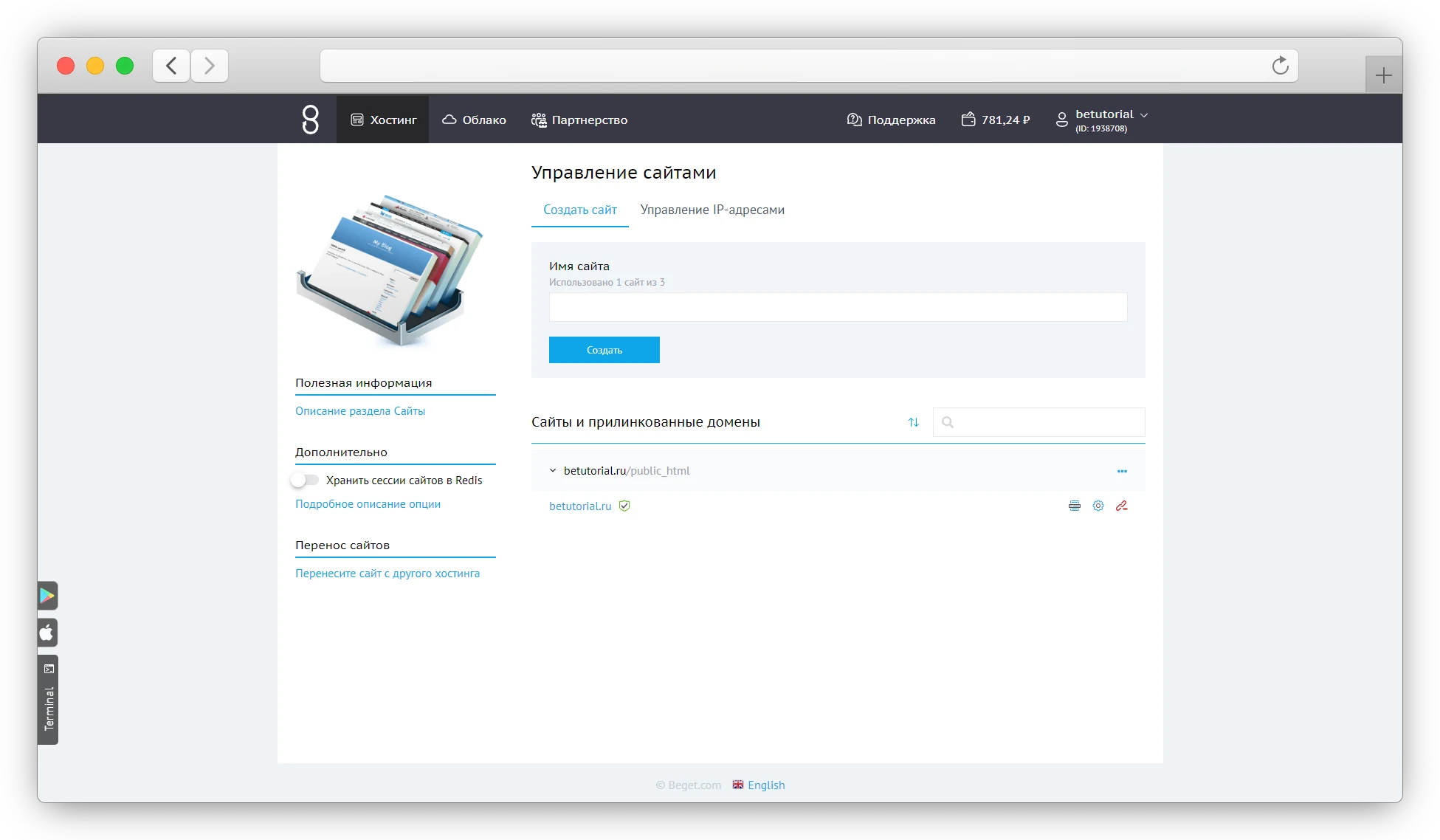Click the sort arrows icon for sites
The width and height of the screenshot is (1440, 840).
point(913,422)
